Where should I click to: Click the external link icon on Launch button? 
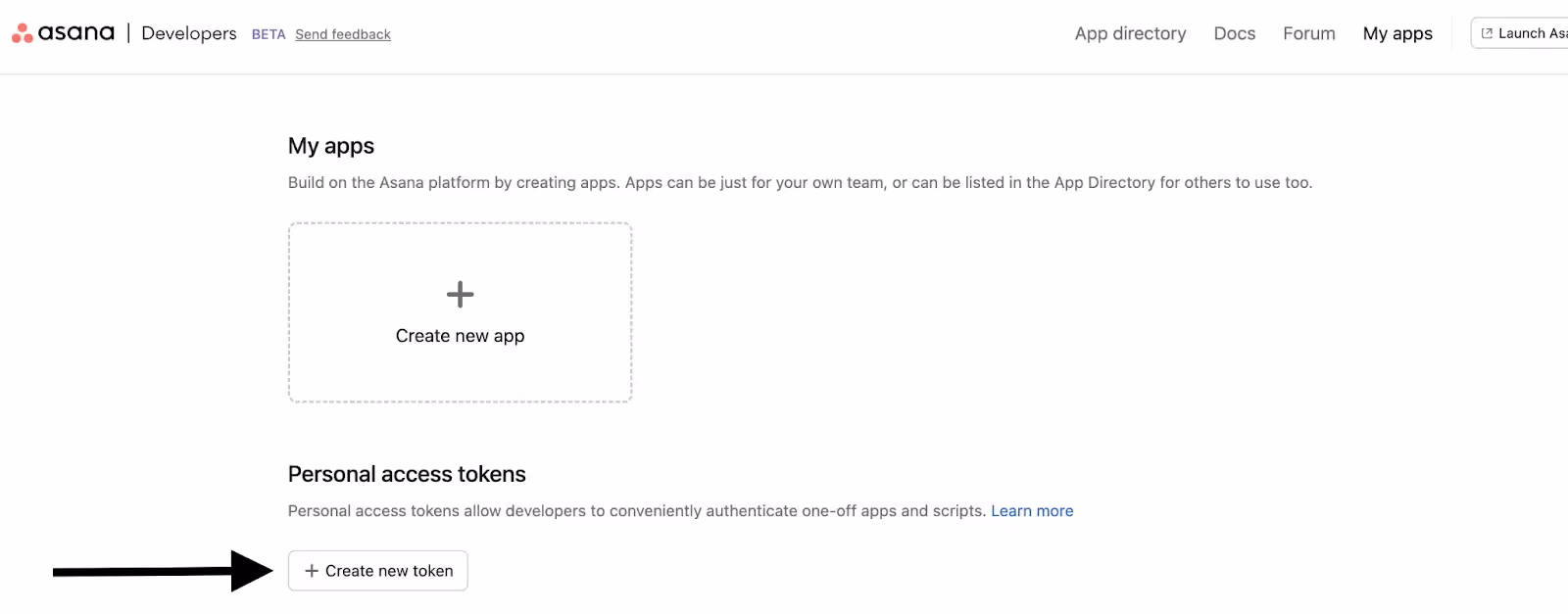pyautogui.click(x=1487, y=33)
